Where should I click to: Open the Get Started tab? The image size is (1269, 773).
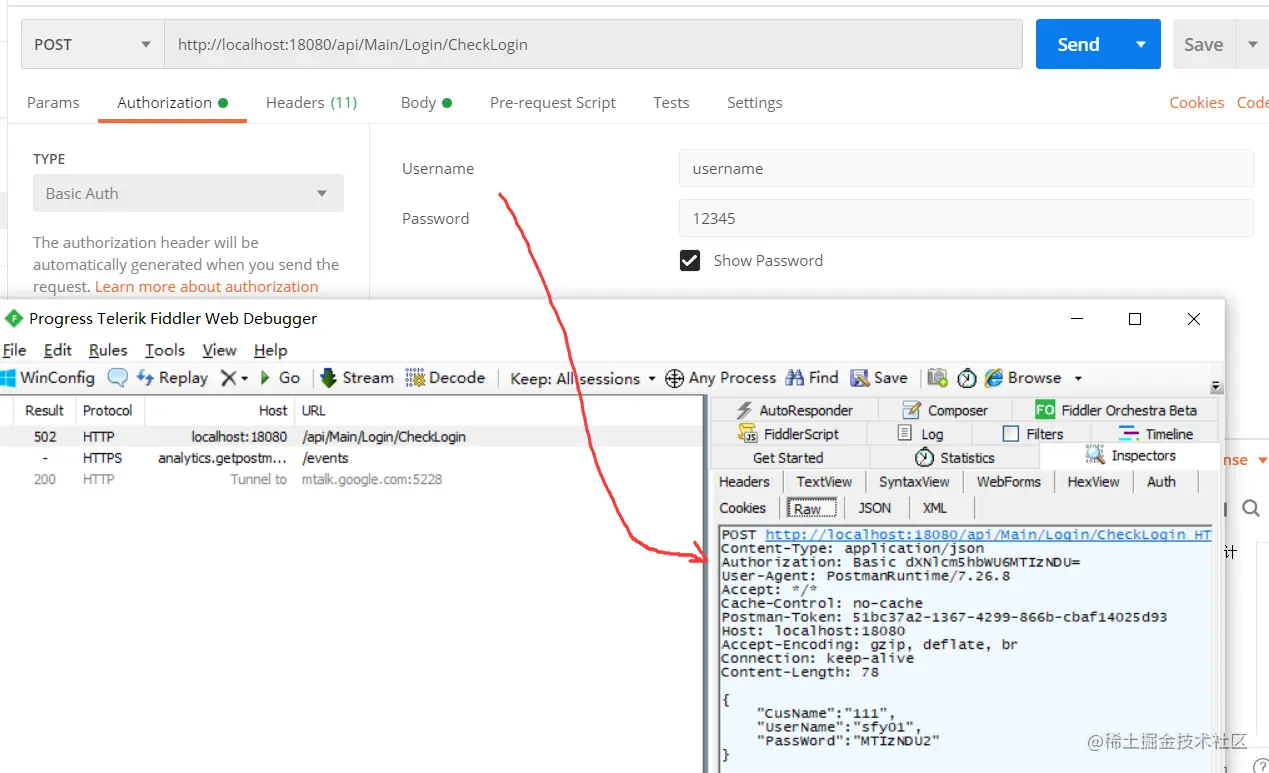pyautogui.click(x=788, y=458)
